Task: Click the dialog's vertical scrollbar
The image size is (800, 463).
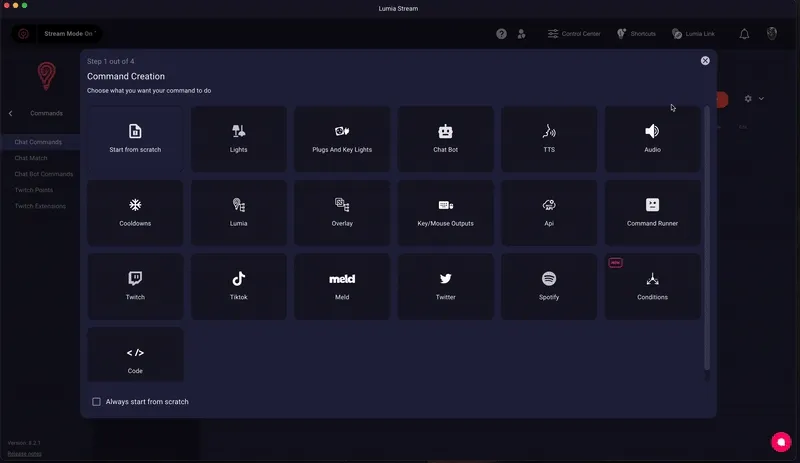Action: coord(708,240)
